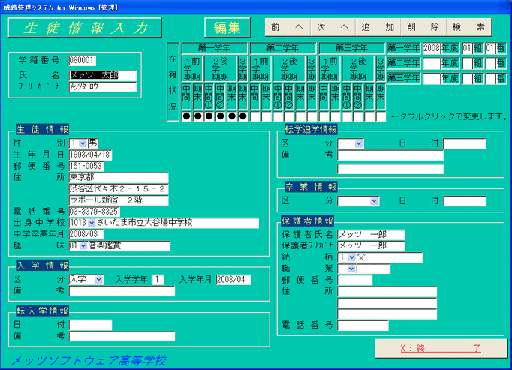Click the third student address line field
This screenshot has height=370, width=512.
tap(119, 200)
